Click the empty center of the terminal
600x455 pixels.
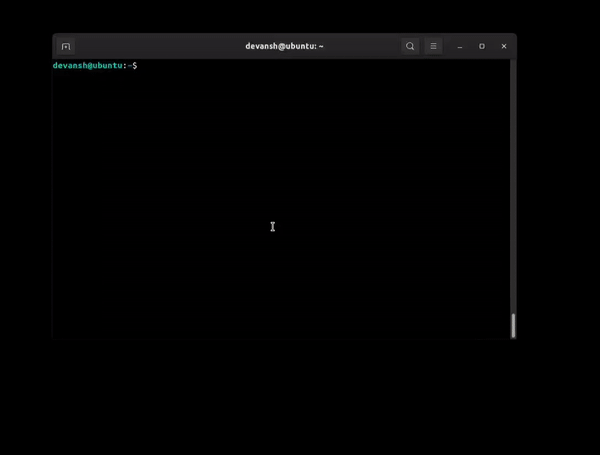coord(280,200)
